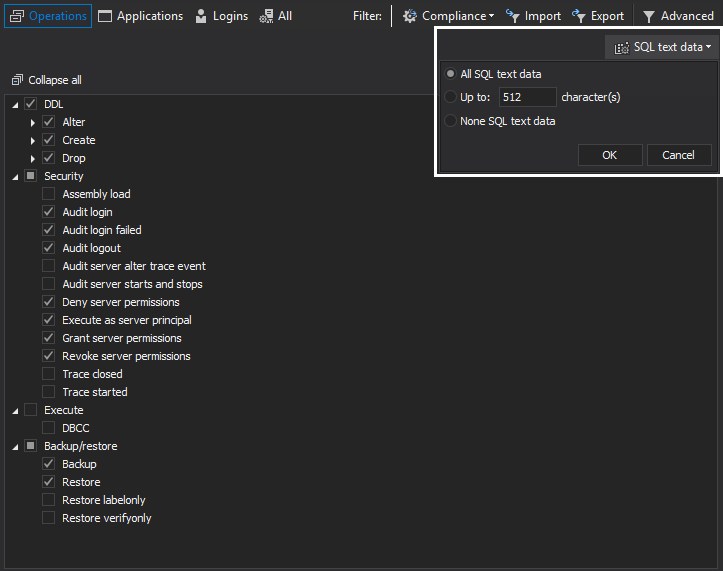The height and width of the screenshot is (571, 723).
Task: Click the Import funnel icon
Action: point(512,16)
